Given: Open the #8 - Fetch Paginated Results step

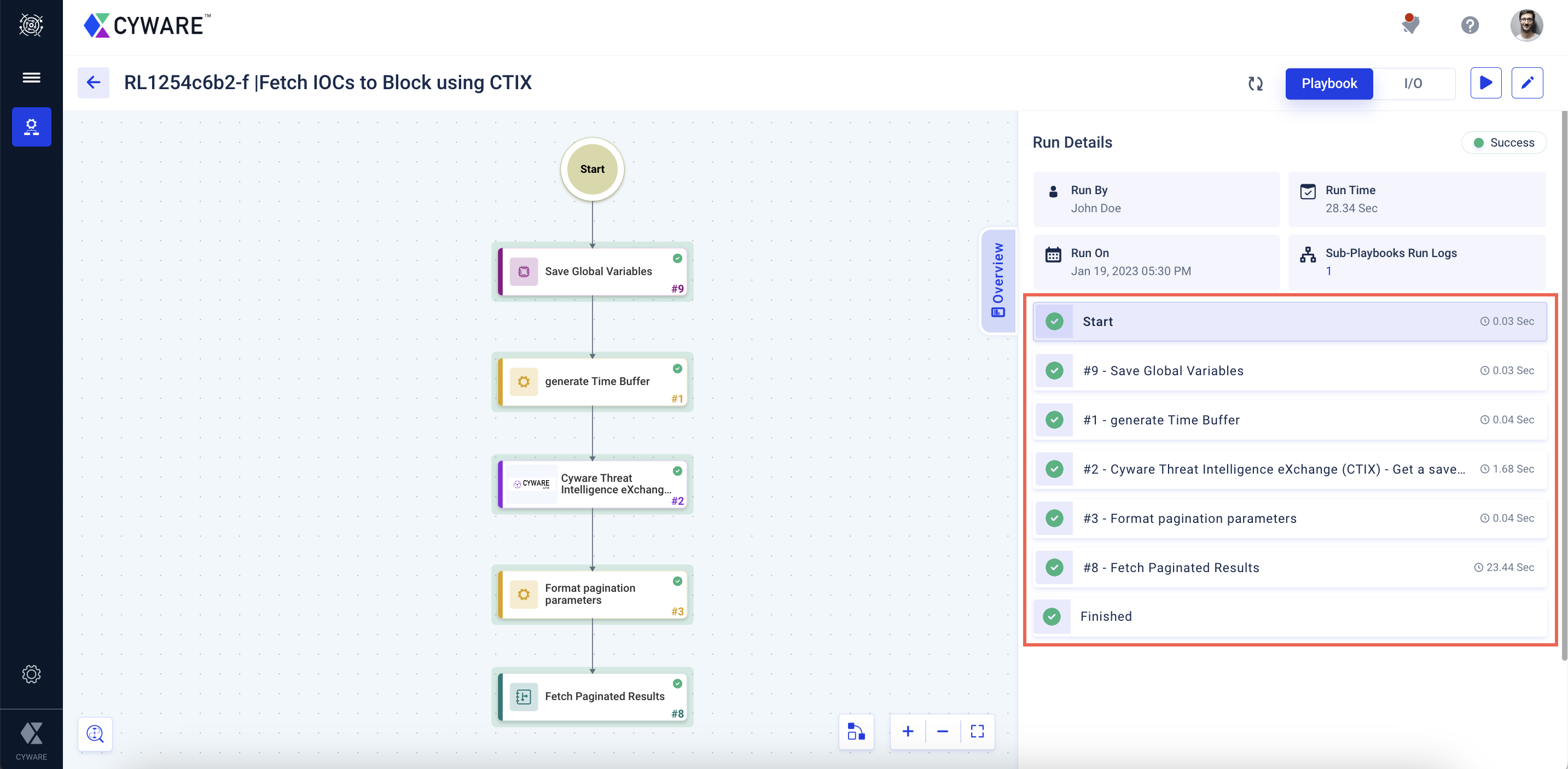Looking at the screenshot, I should (1290, 568).
